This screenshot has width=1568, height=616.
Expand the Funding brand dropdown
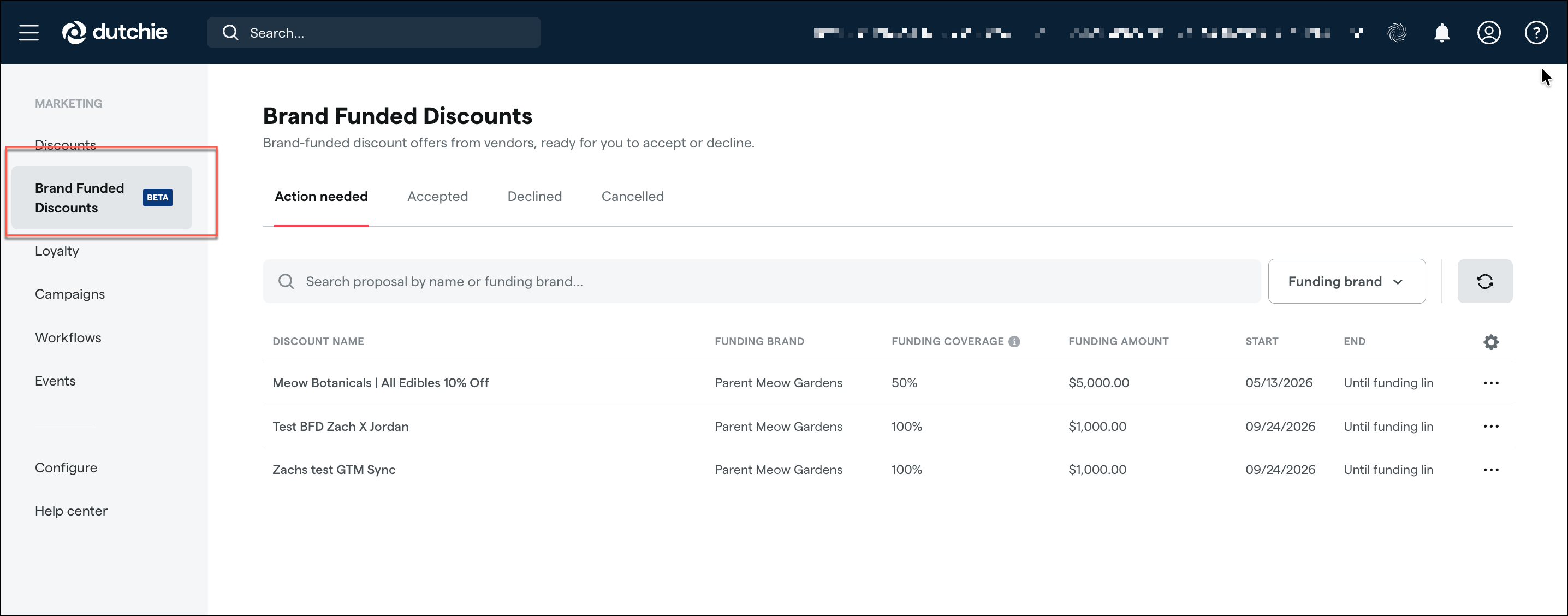click(x=1346, y=281)
